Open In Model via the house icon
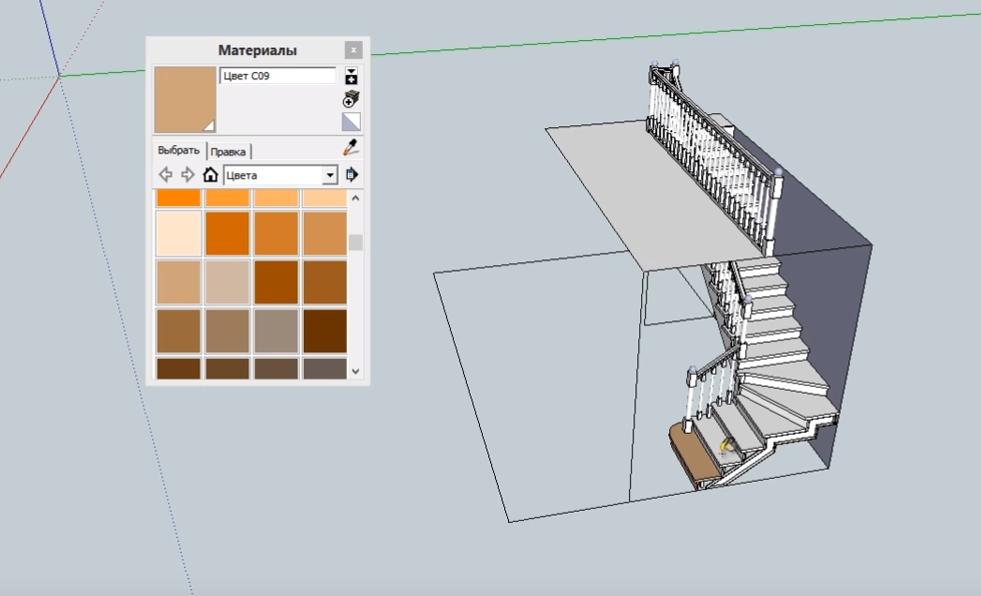Image resolution: width=981 pixels, height=596 pixels. tap(210, 174)
